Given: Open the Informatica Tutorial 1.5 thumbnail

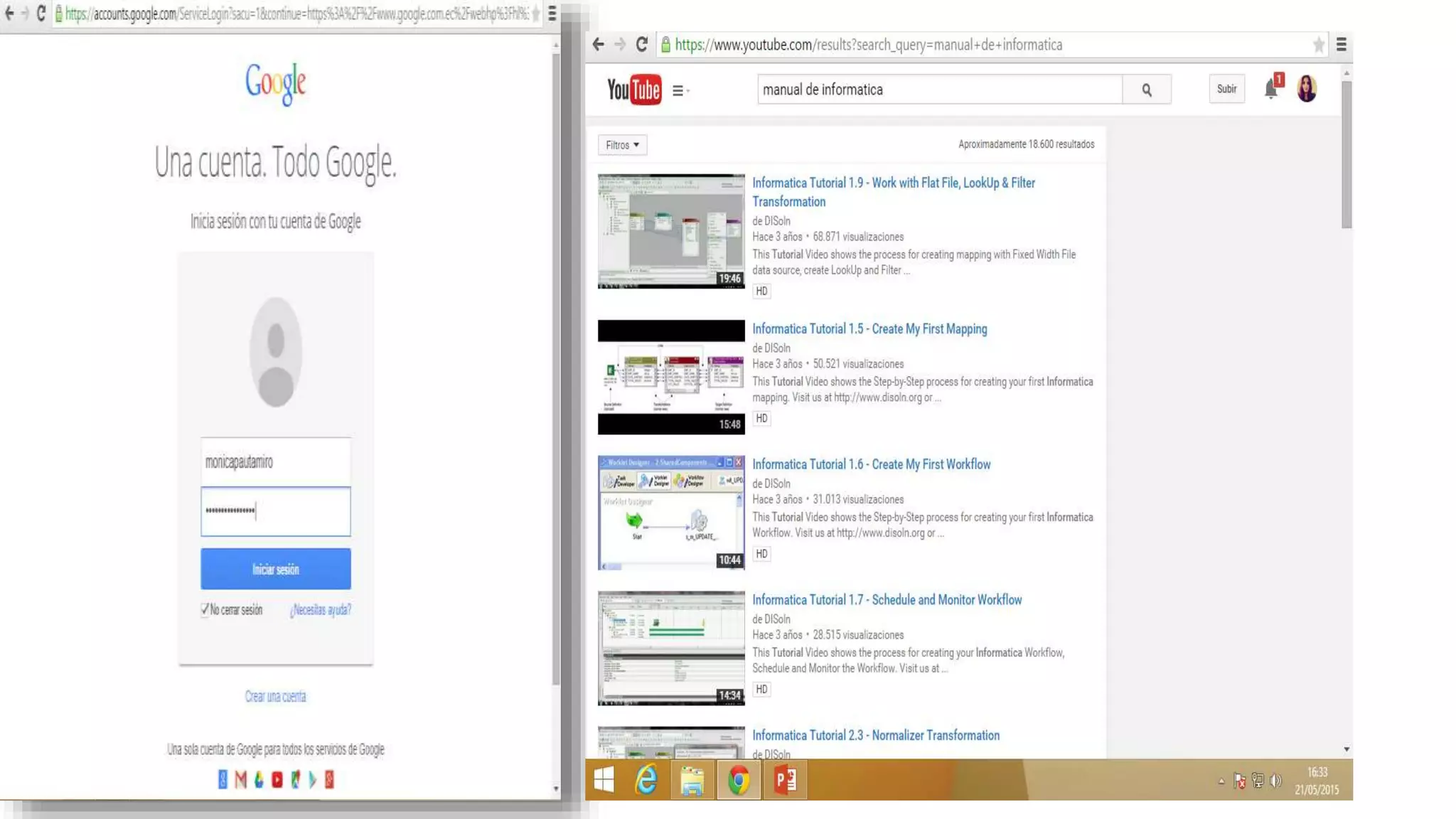Looking at the screenshot, I should pos(670,377).
